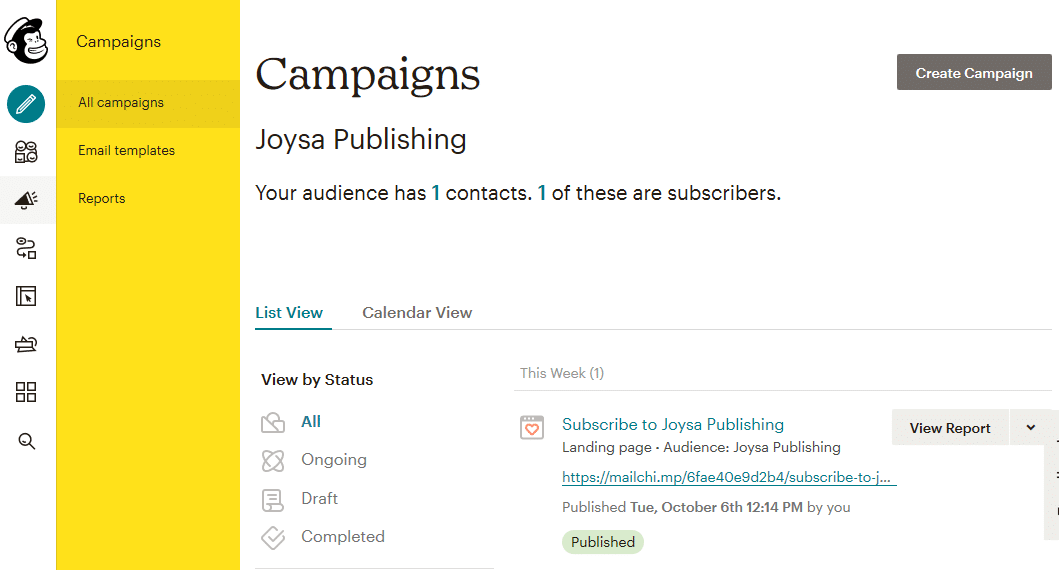Screen dimensions: 1059x570
Task: Click the Campaigns heading in yellow panel
Action: pyautogui.click(x=118, y=42)
